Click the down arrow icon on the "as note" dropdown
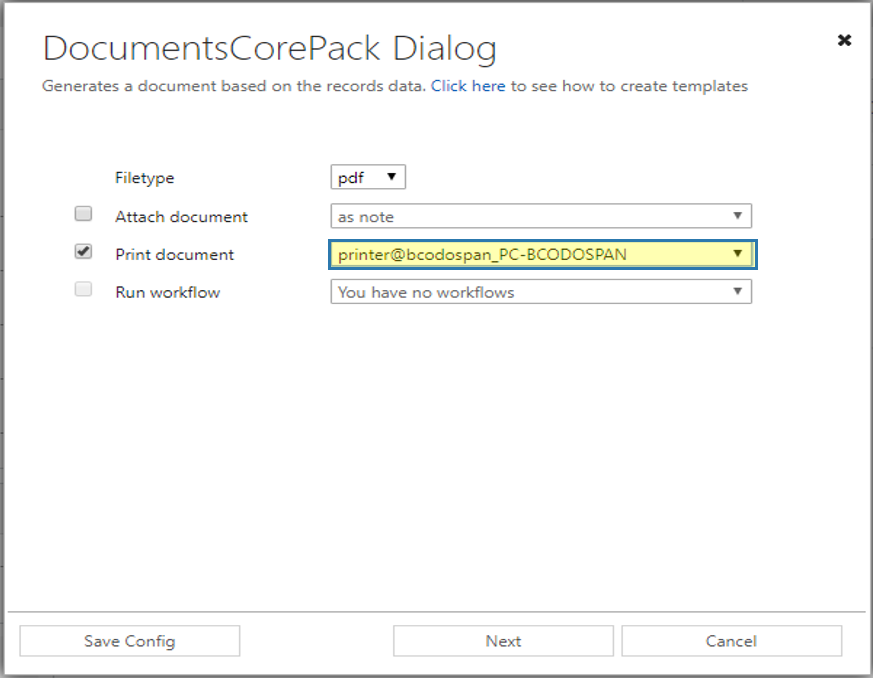874x678 pixels. coord(737,216)
